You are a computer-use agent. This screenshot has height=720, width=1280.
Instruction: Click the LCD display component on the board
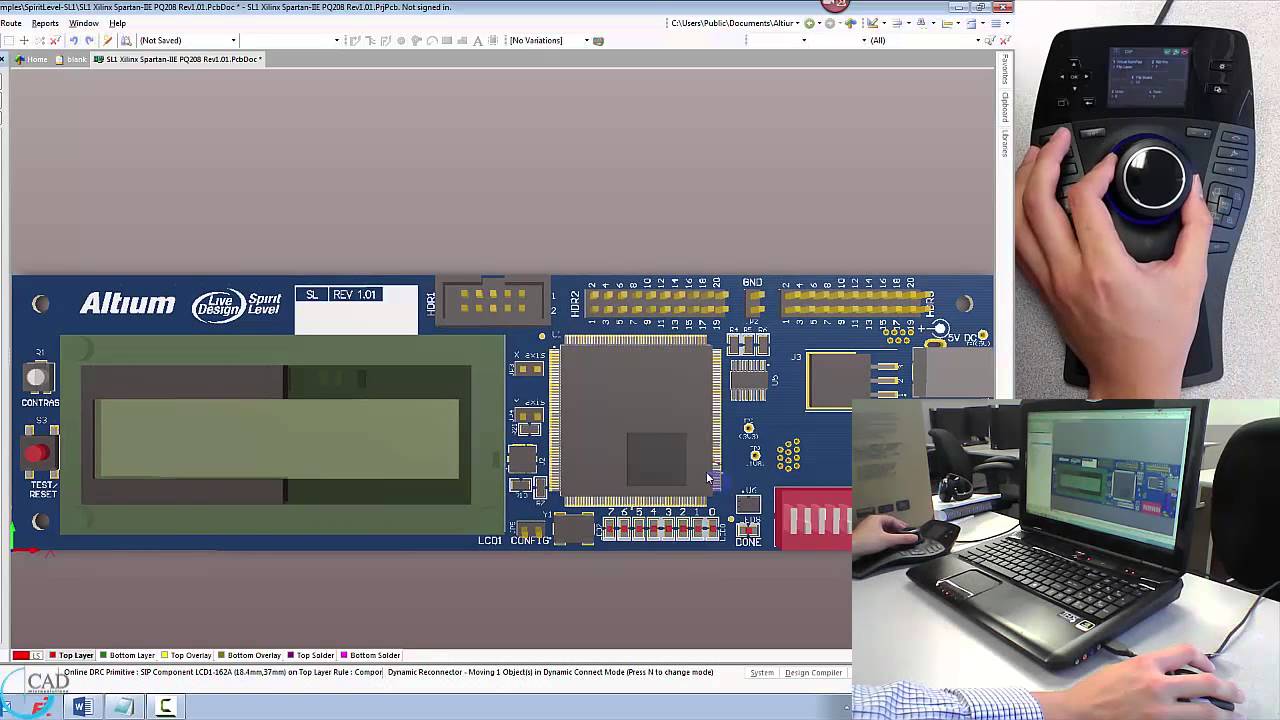tap(283, 435)
